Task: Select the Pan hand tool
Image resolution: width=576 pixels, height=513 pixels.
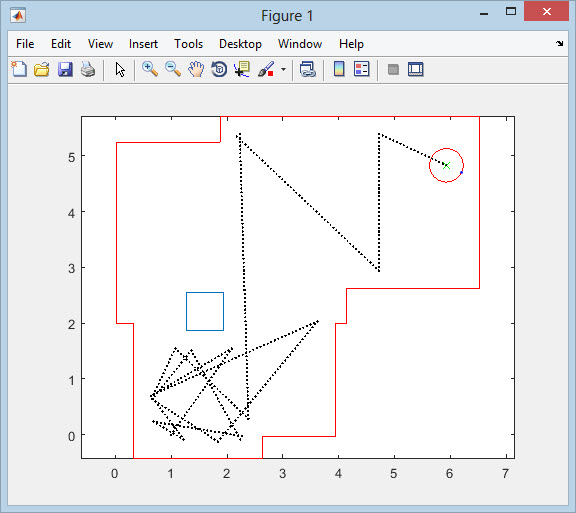Action: tap(196, 69)
